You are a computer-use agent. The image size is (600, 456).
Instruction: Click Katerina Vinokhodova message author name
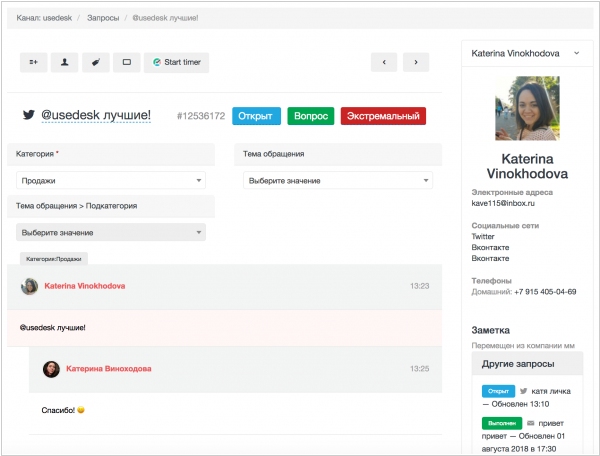pyautogui.click(x=85, y=286)
